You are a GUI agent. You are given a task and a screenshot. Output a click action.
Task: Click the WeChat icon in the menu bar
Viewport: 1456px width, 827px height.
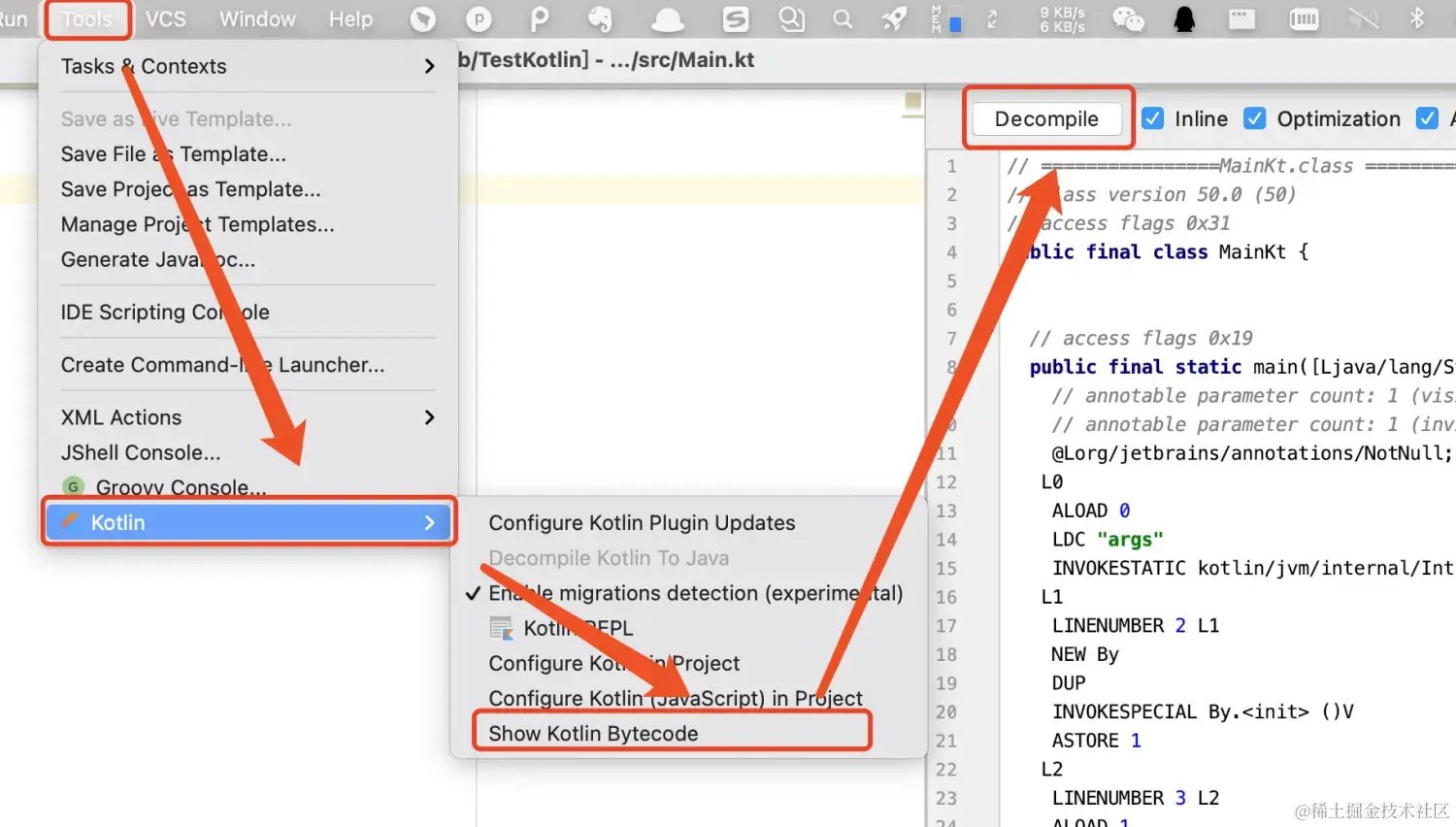[1128, 19]
